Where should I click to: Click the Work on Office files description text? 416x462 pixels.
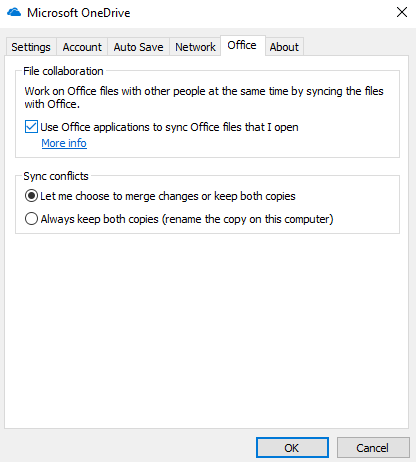click(204, 97)
